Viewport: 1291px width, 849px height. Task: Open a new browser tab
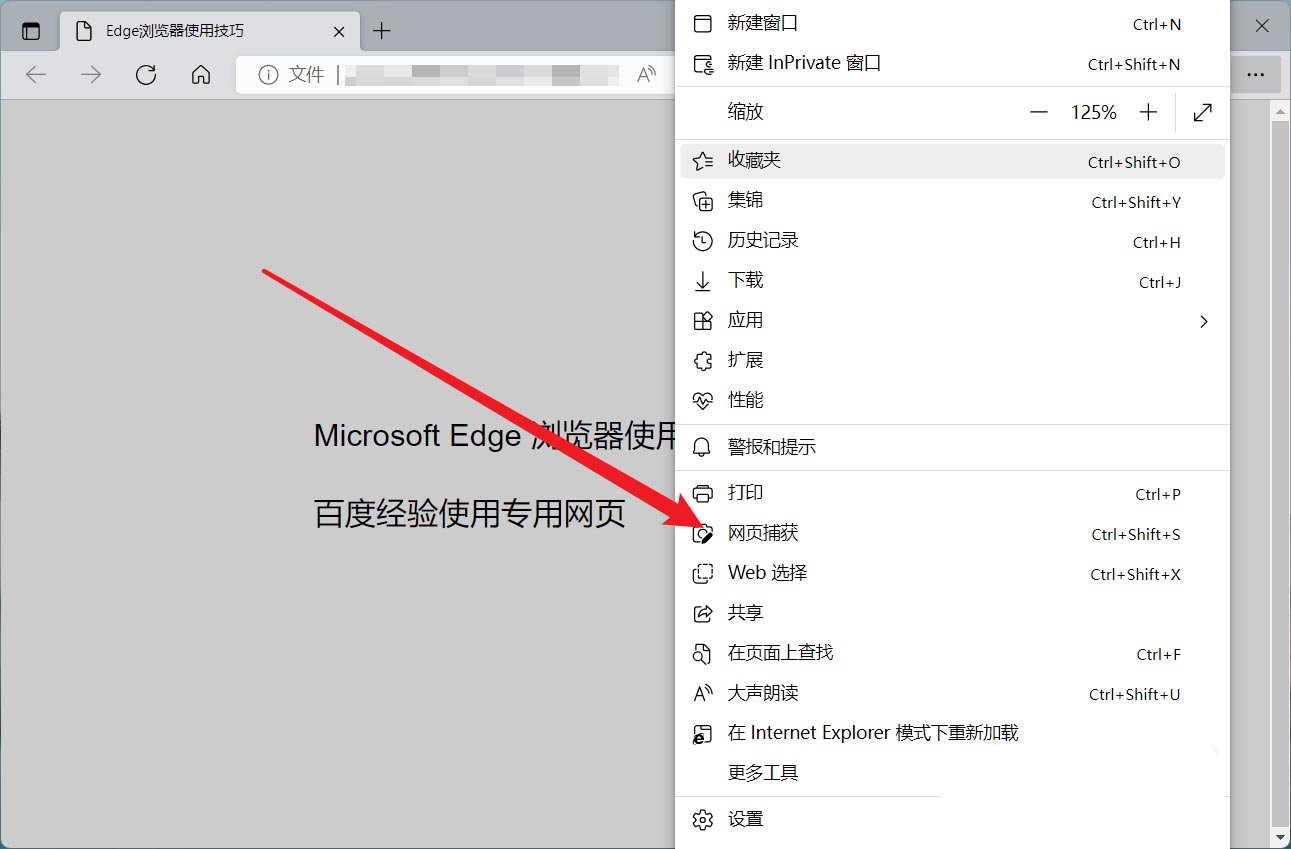[381, 30]
